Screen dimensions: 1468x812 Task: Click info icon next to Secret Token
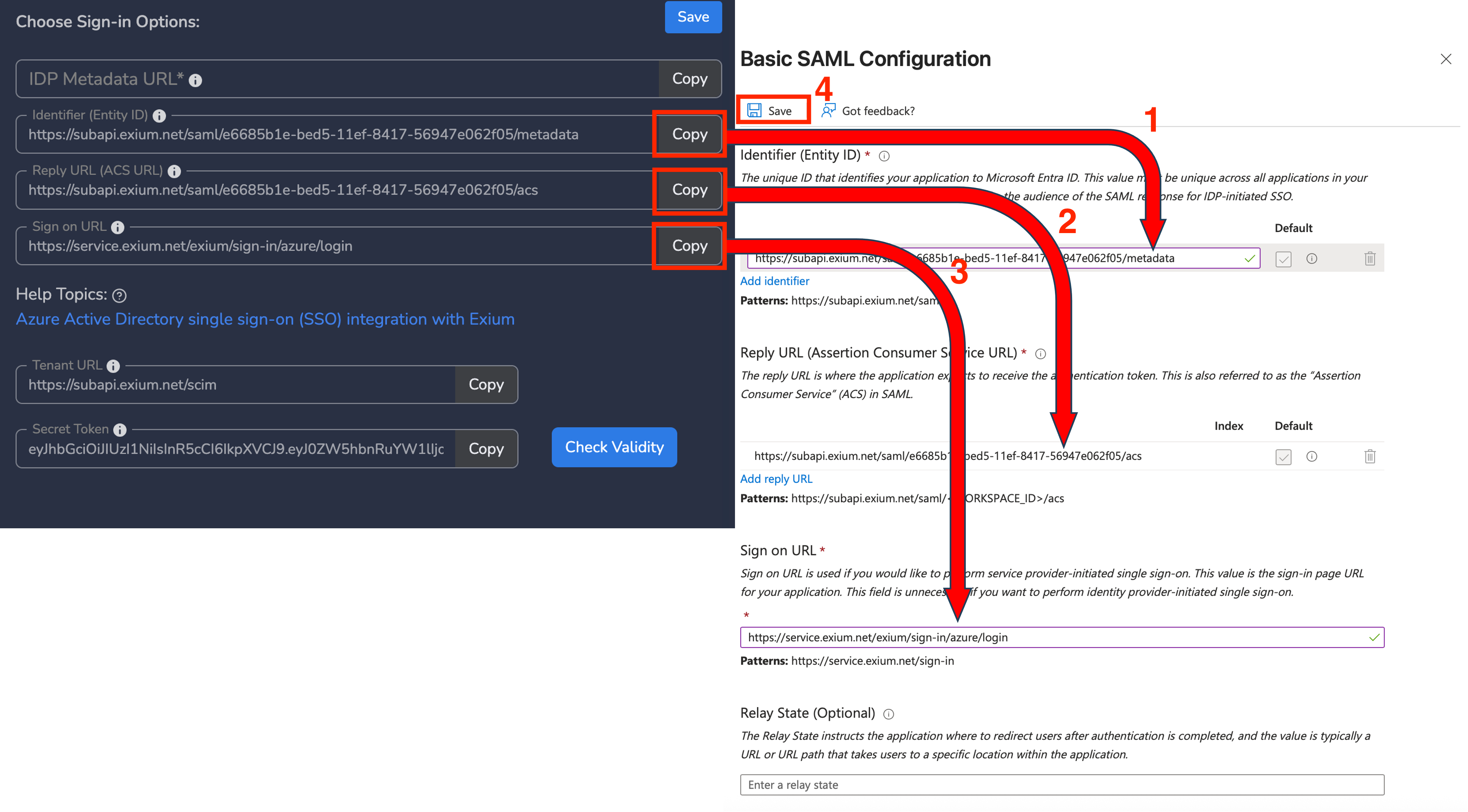tap(120, 430)
